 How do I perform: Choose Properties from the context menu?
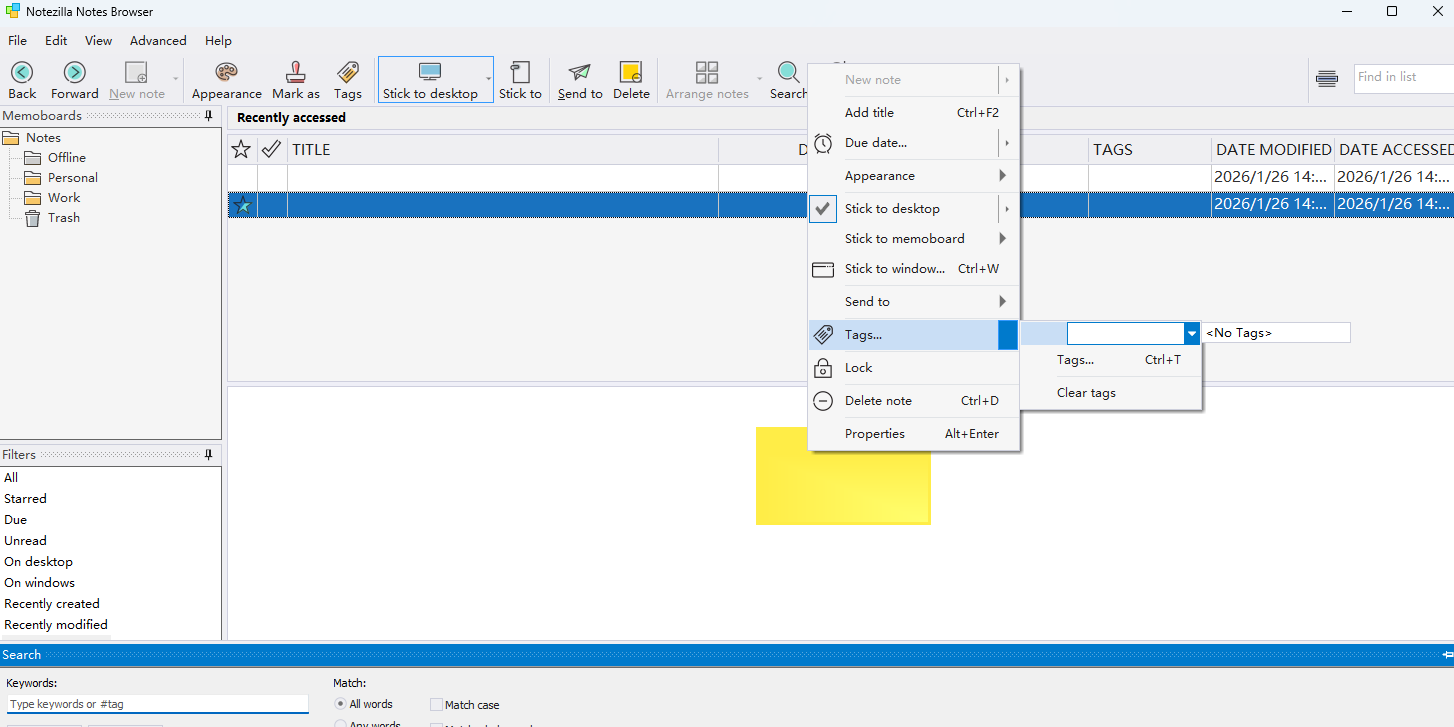(x=875, y=434)
